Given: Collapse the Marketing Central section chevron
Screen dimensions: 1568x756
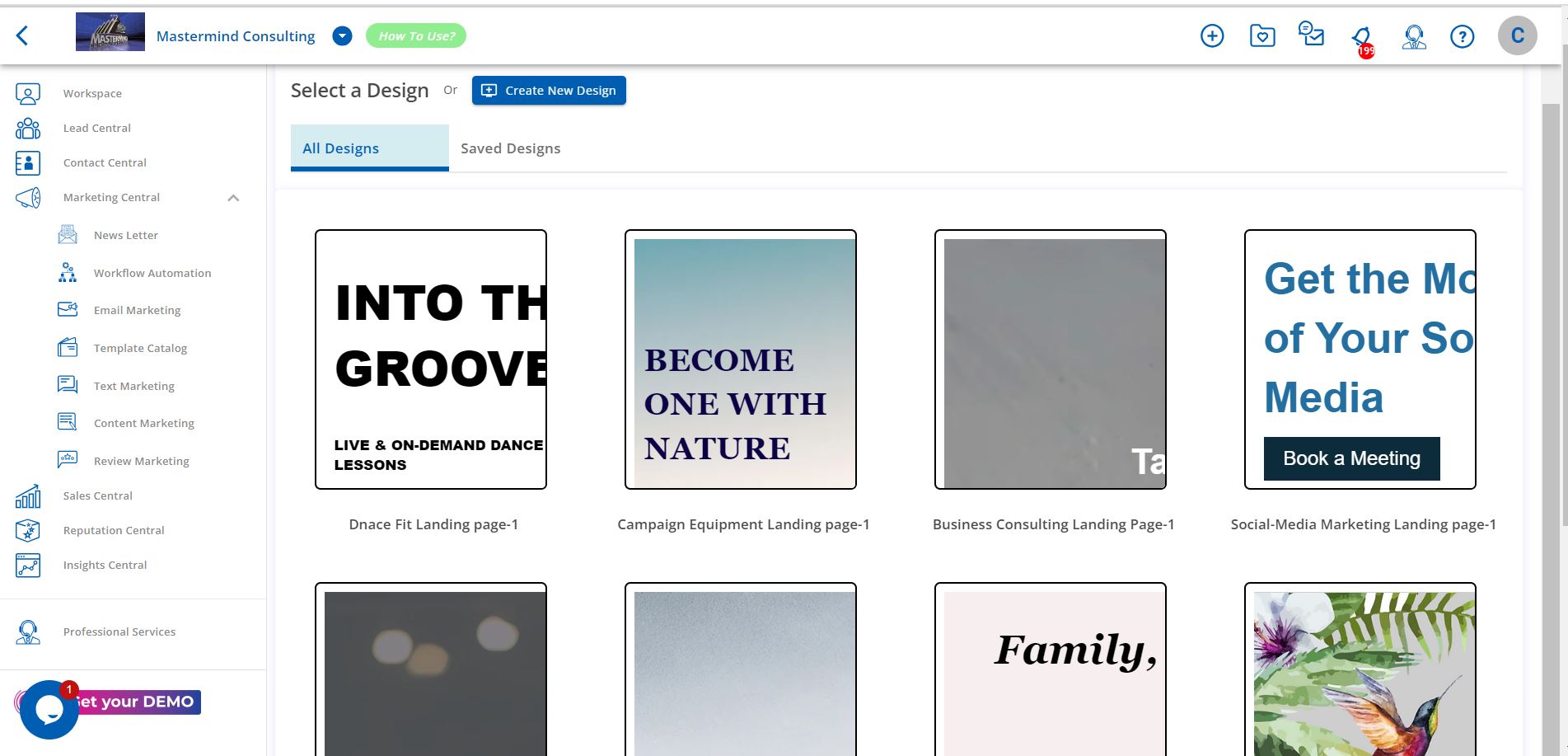Looking at the screenshot, I should point(233,198).
